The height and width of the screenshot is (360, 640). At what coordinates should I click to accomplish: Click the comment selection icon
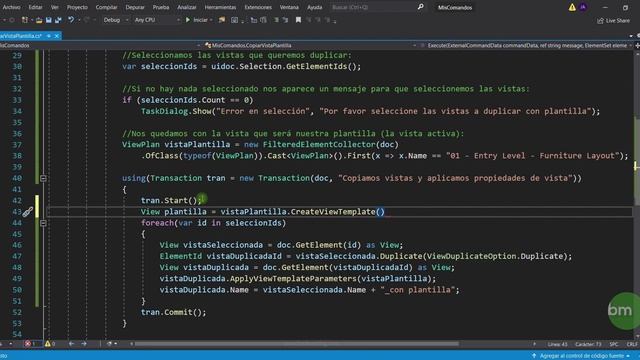276,20
